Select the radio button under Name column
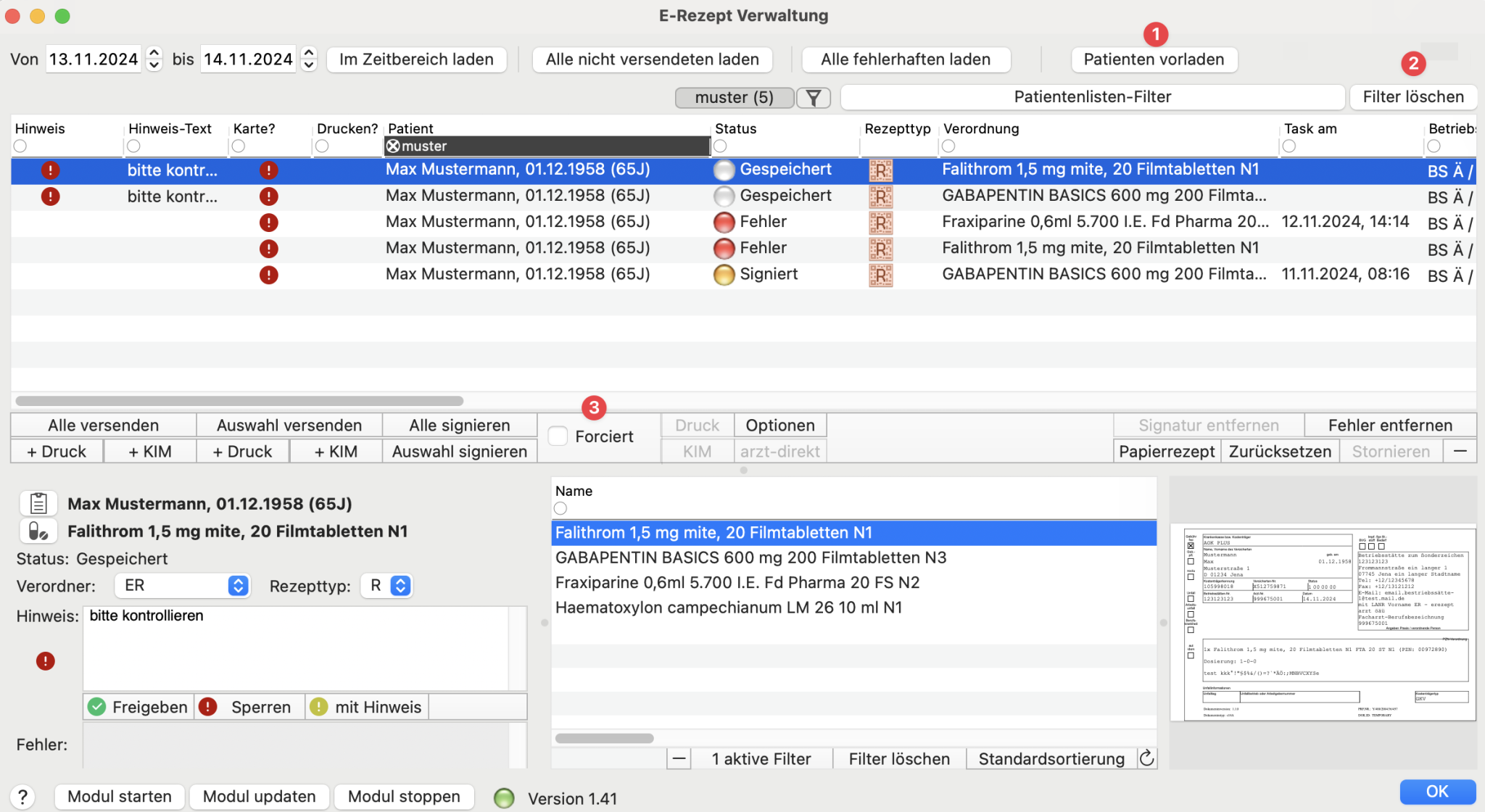The width and height of the screenshot is (1485, 812). point(561,508)
